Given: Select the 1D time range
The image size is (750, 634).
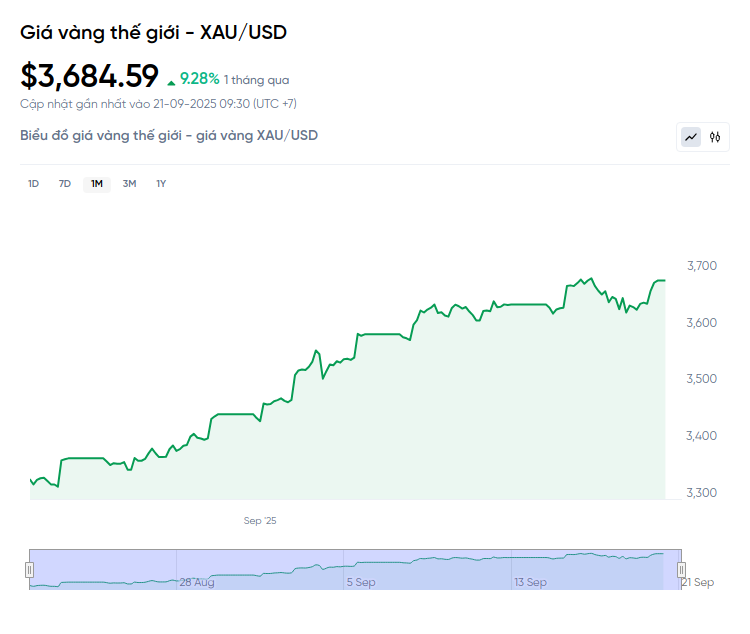Looking at the screenshot, I should pyautogui.click(x=33, y=184).
